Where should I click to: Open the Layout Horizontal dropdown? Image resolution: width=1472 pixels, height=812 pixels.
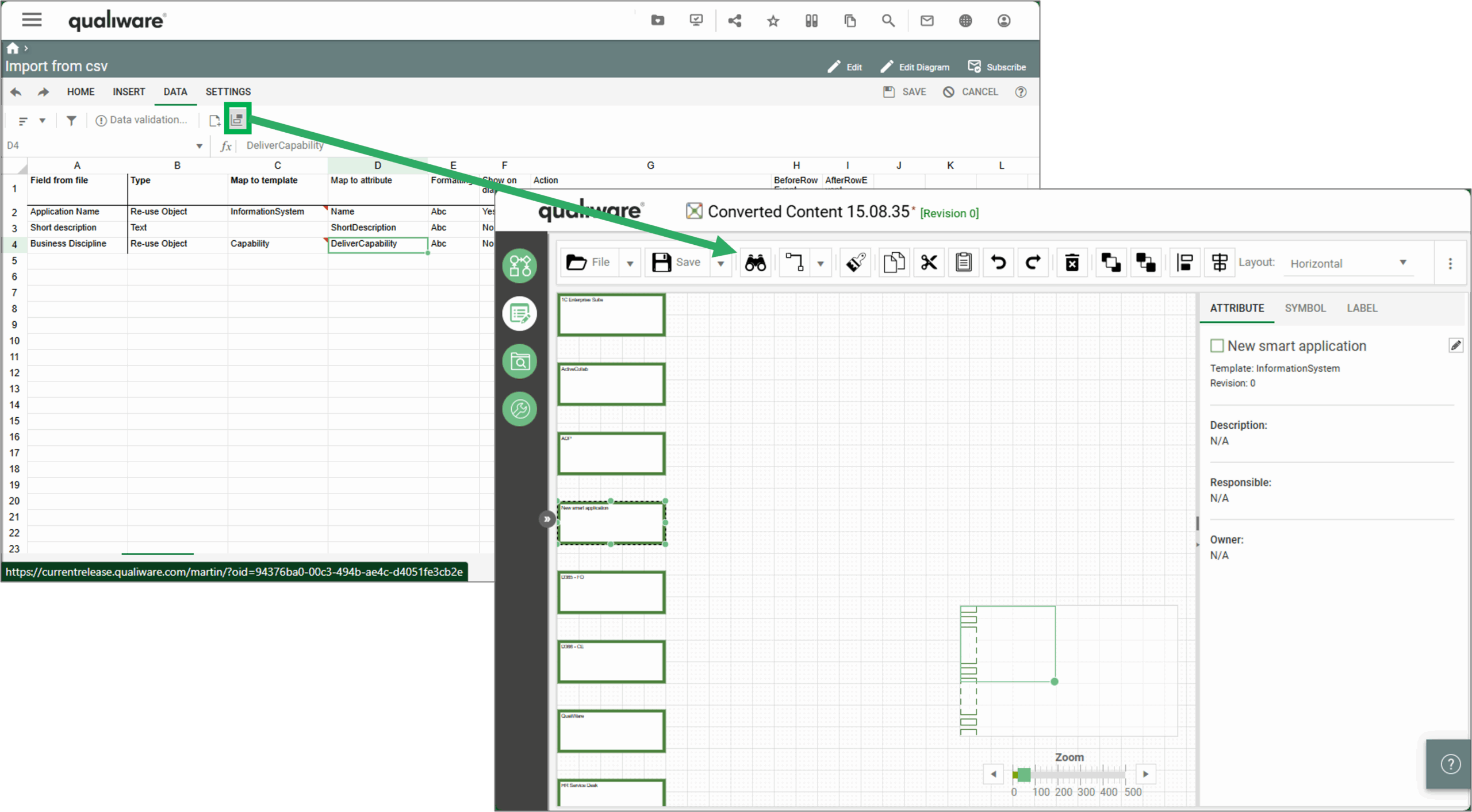1349,263
